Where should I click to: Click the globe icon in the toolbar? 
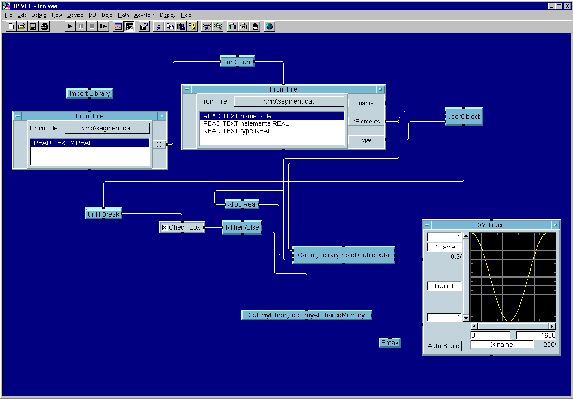point(269,26)
